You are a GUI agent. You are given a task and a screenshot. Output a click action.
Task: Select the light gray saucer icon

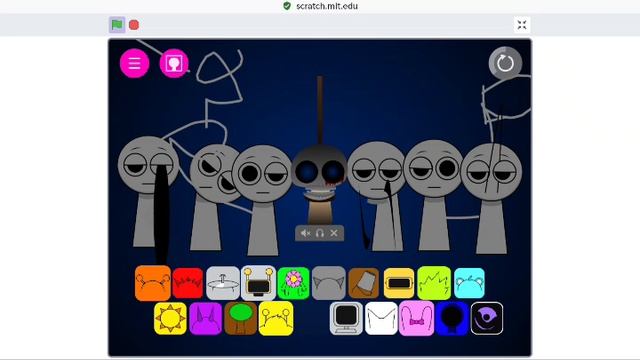click(x=223, y=283)
